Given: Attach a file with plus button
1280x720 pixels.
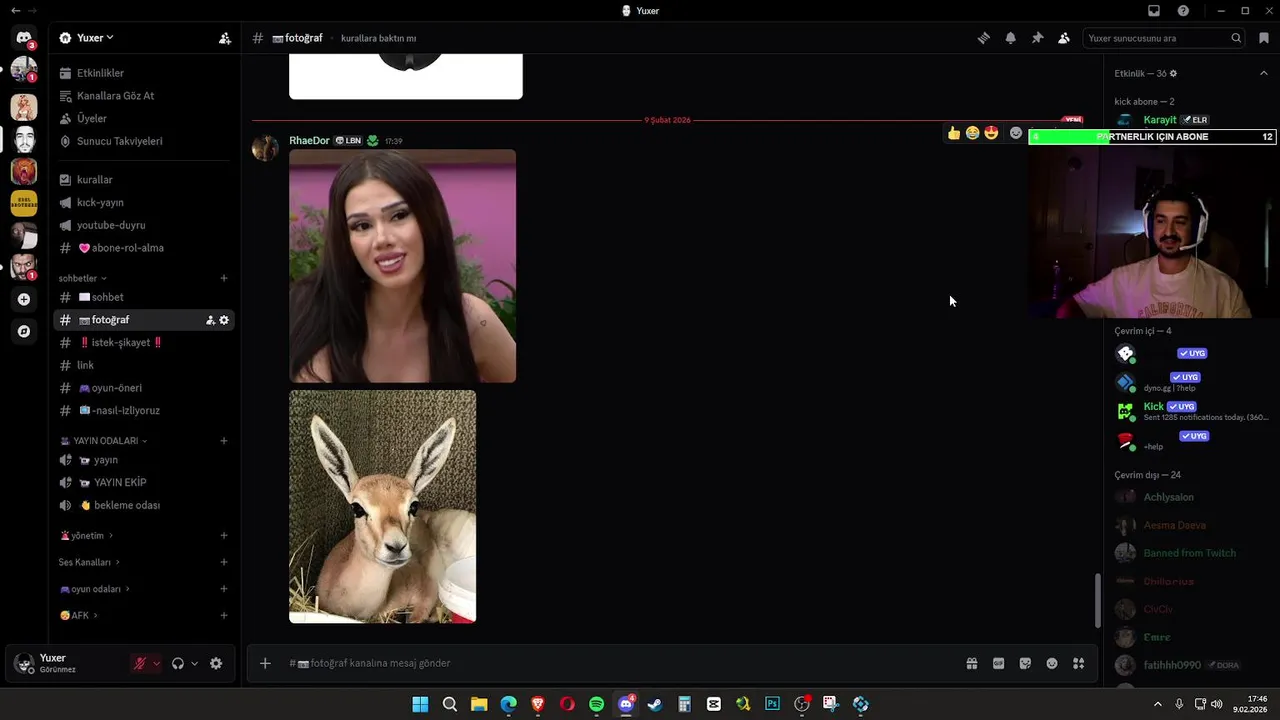Looking at the screenshot, I should coord(265,663).
